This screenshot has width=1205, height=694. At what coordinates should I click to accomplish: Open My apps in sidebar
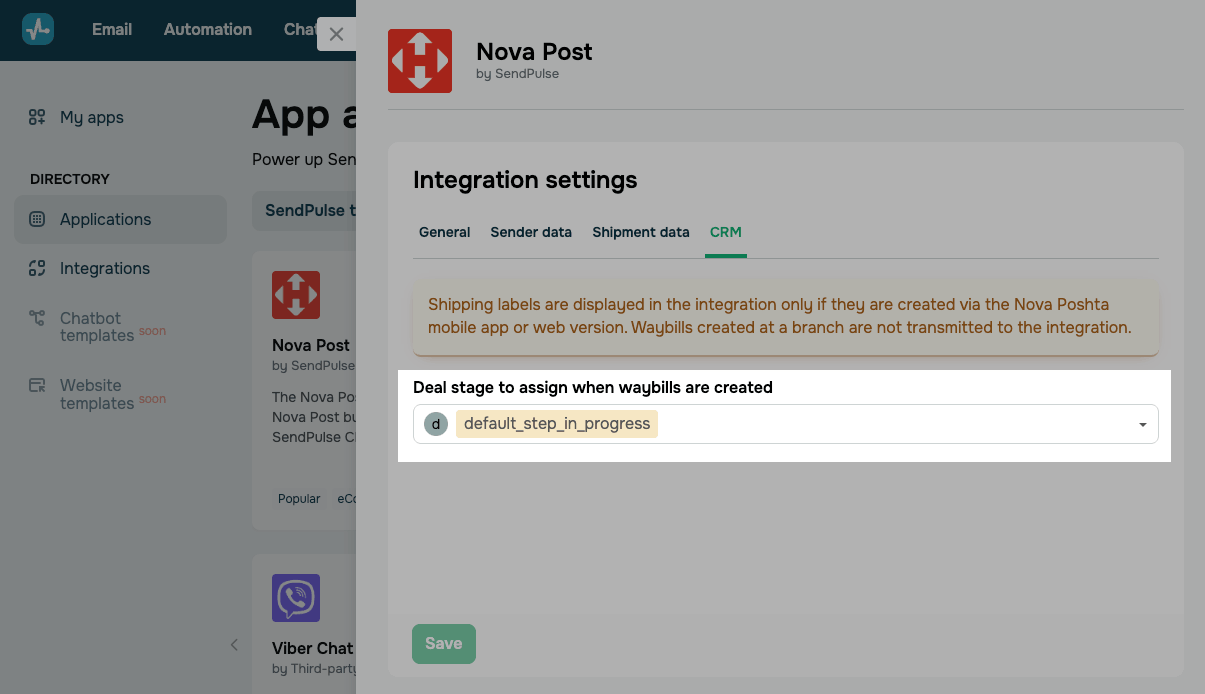point(92,117)
